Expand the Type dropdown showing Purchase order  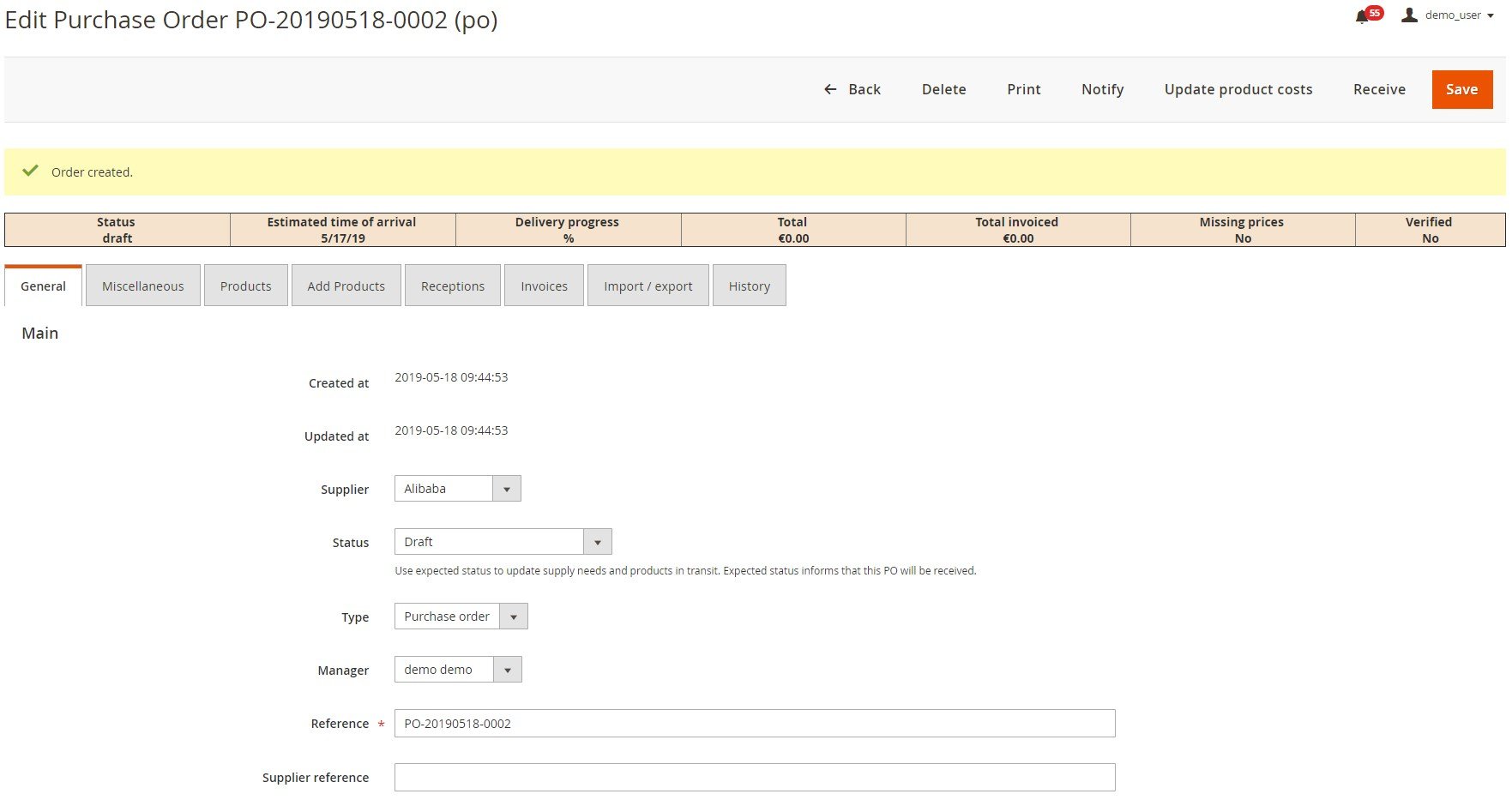pos(461,617)
